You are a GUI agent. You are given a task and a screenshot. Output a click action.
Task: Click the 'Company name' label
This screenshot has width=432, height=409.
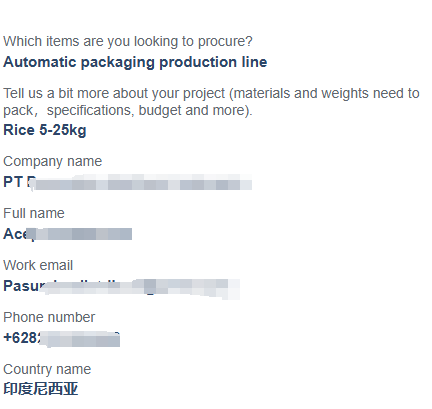(52, 161)
